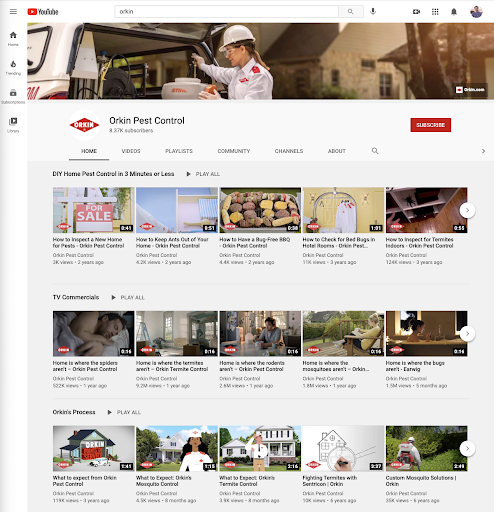Screen dimensions: 494x512
Task: Click the YouTube logo
Action: (43, 12)
